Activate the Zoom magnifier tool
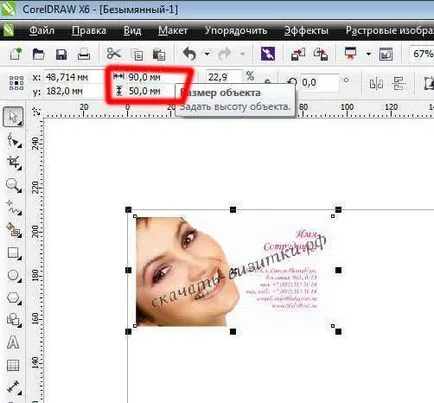The image size is (434, 403). 13,185
